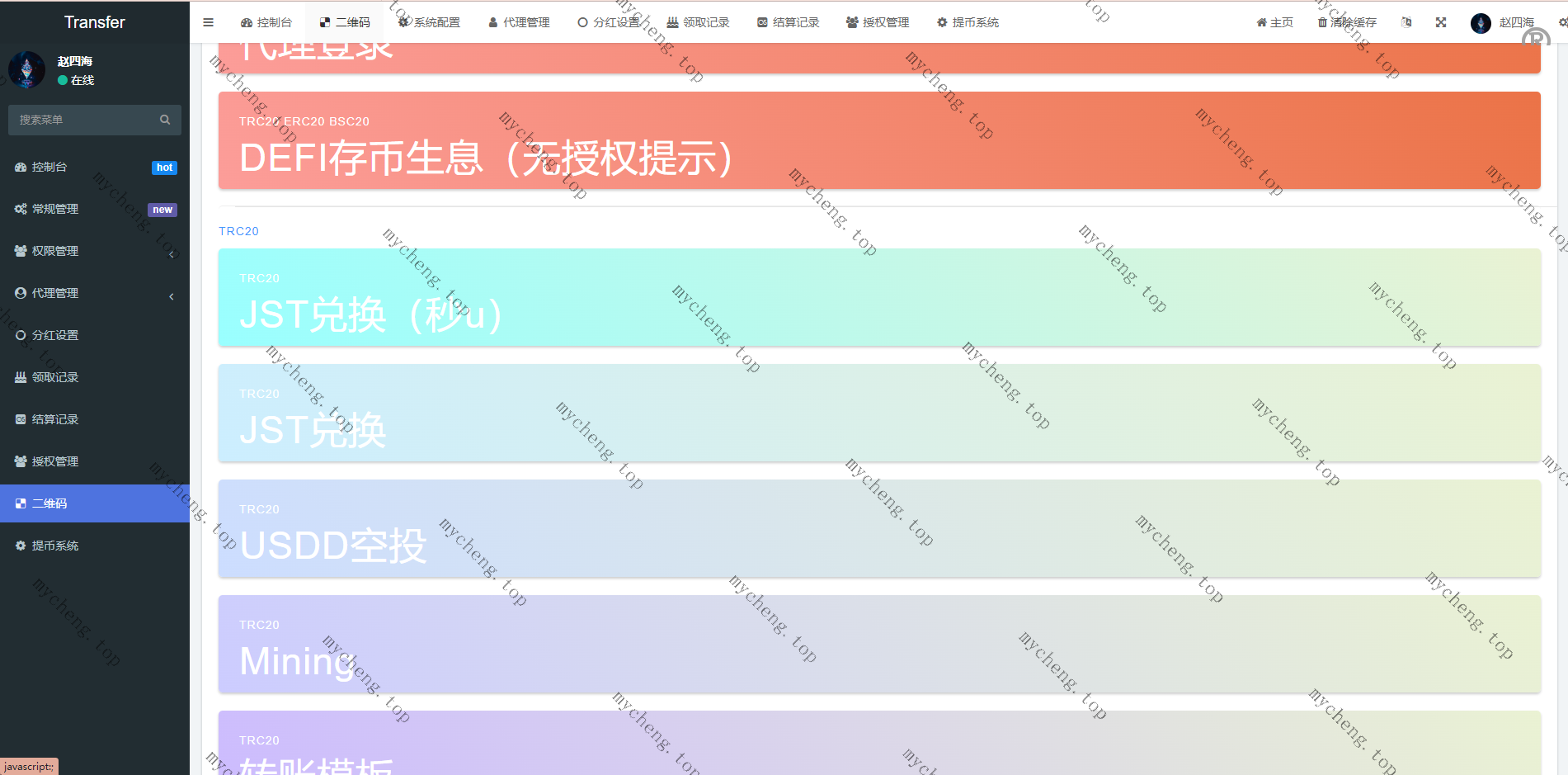Click the blue TRC20 section heading link
This screenshot has height=775, width=1568.
tap(238, 231)
